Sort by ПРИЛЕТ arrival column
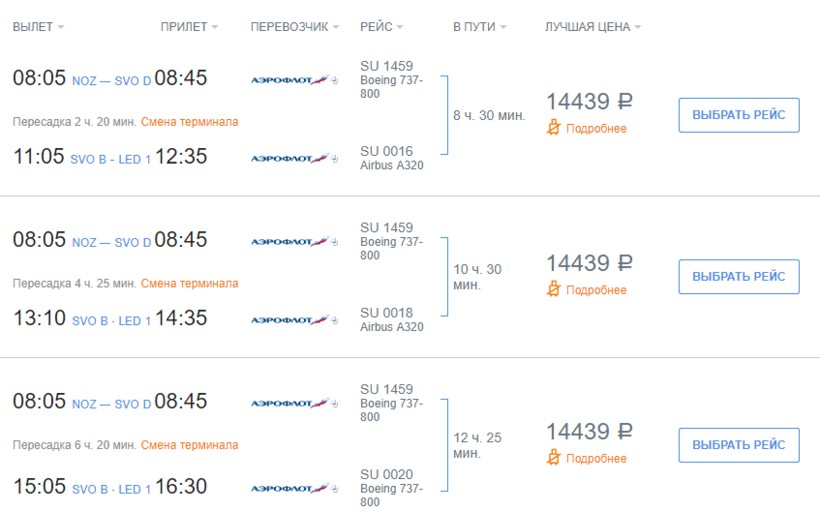The width and height of the screenshot is (820, 512). 189,27
